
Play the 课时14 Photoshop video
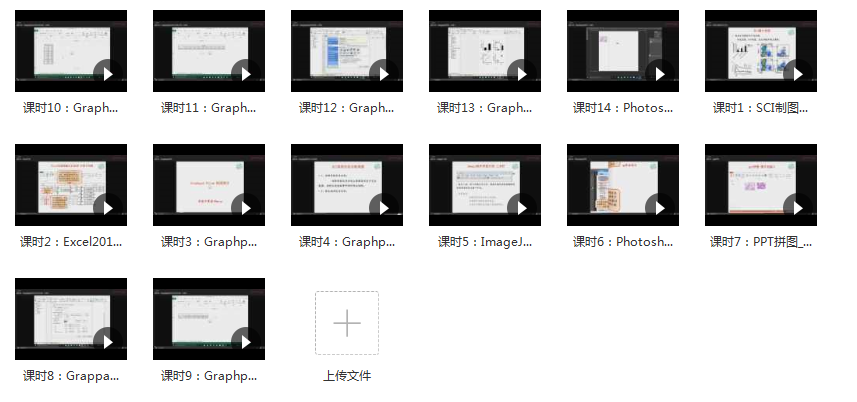pos(659,73)
